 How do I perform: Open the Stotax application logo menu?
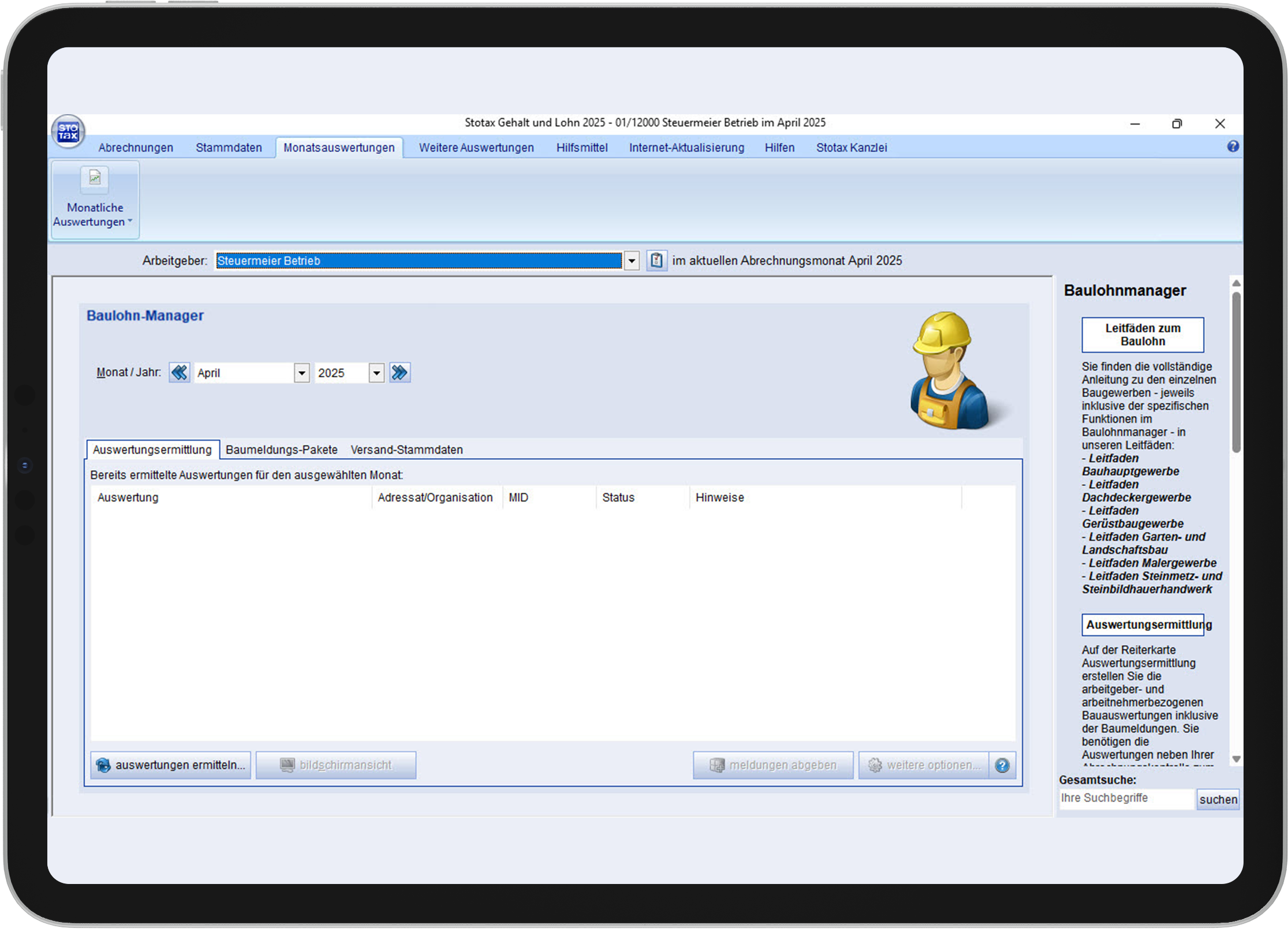click(x=68, y=132)
